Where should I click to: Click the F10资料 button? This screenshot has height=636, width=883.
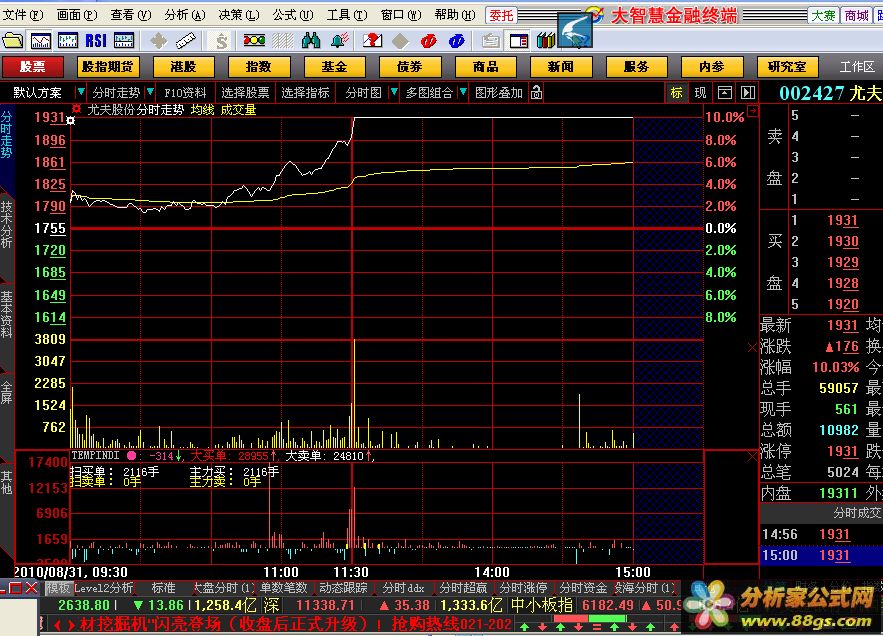[x=185, y=92]
